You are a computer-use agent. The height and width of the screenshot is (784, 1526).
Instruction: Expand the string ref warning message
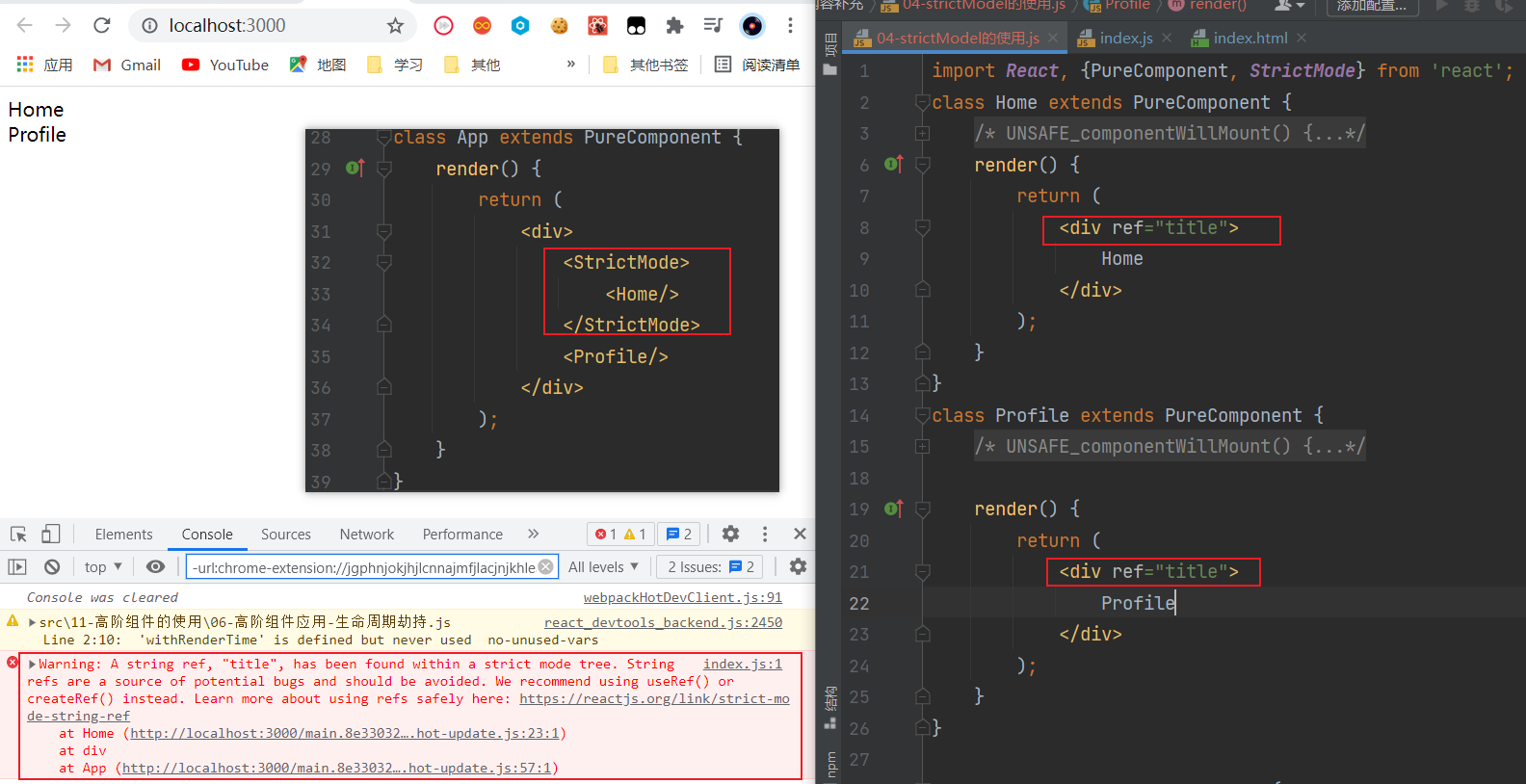coord(33,665)
